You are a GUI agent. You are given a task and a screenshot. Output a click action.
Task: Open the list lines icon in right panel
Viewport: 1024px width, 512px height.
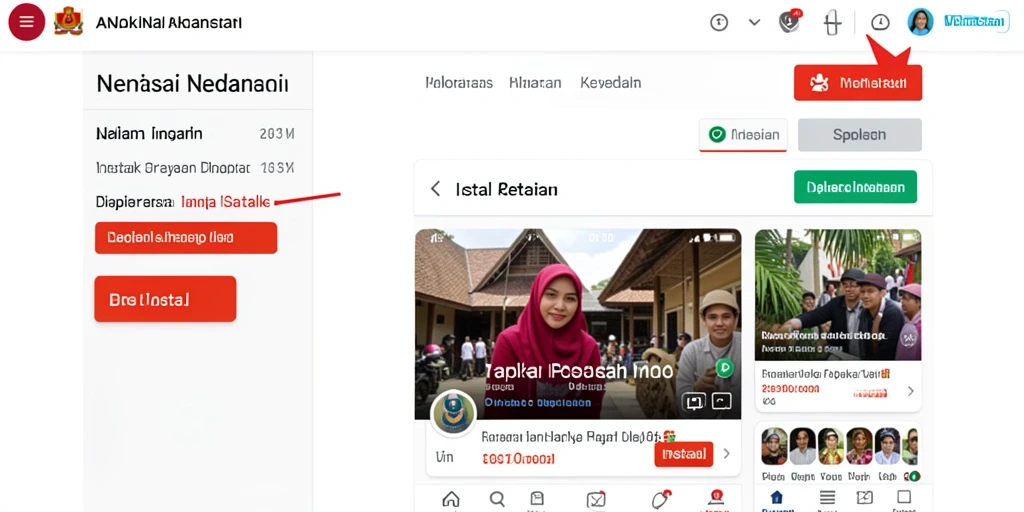[x=827, y=498]
